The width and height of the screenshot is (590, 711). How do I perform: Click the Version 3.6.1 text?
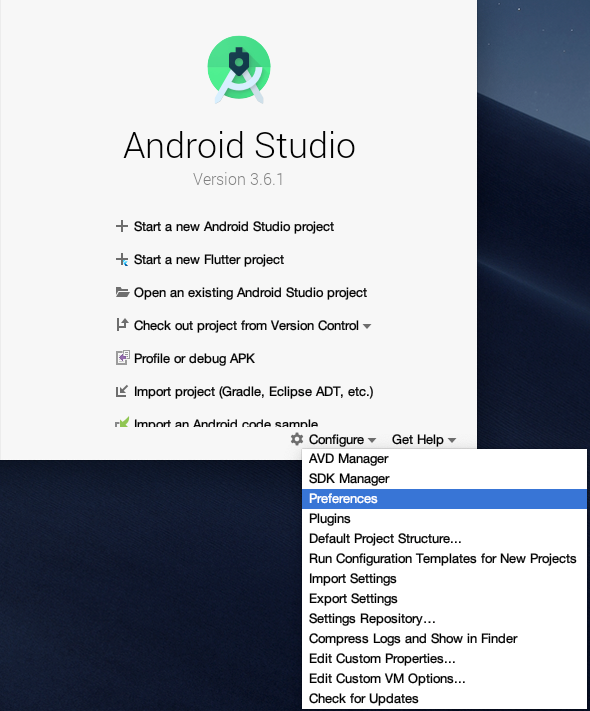click(238, 179)
